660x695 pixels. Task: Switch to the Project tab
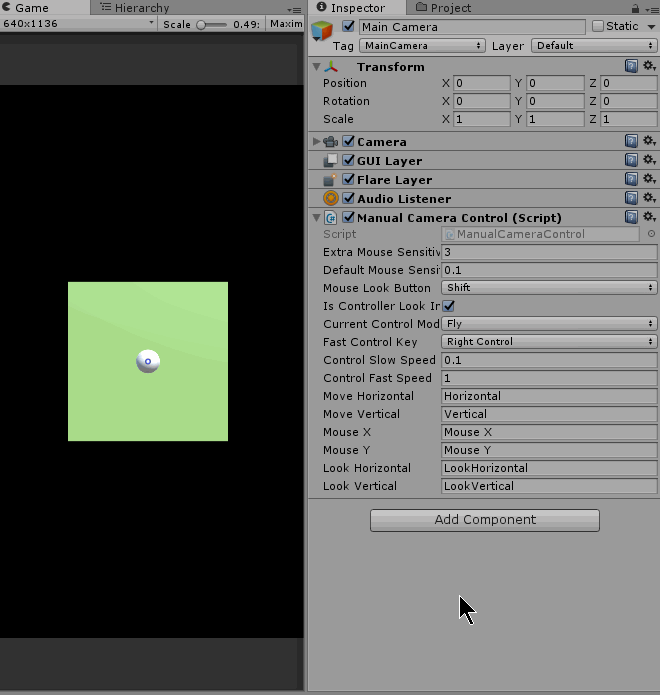[444, 8]
